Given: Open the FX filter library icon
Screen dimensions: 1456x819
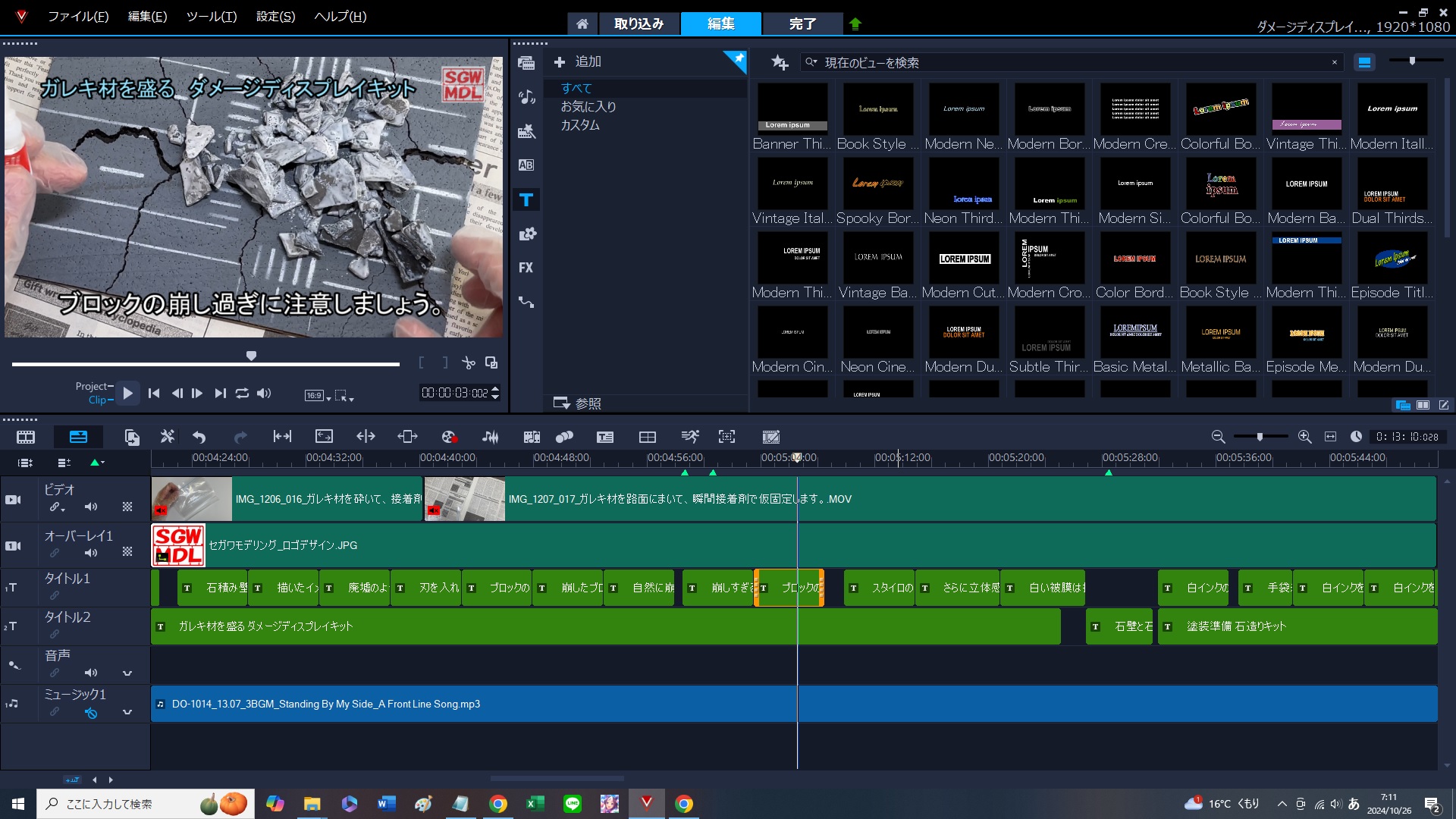Looking at the screenshot, I should click(x=526, y=268).
